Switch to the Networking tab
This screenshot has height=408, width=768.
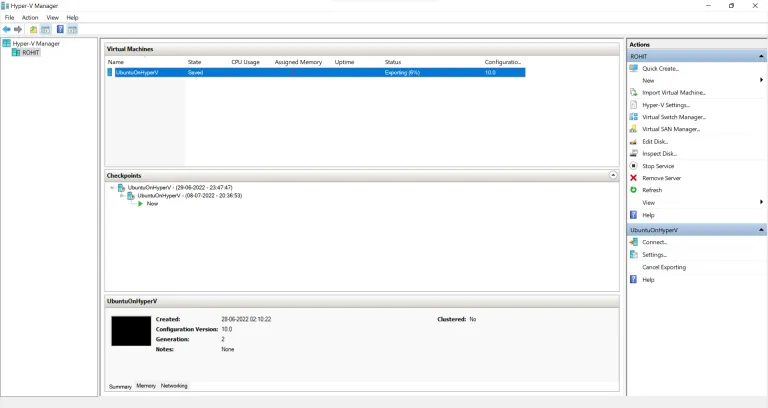tap(174, 386)
